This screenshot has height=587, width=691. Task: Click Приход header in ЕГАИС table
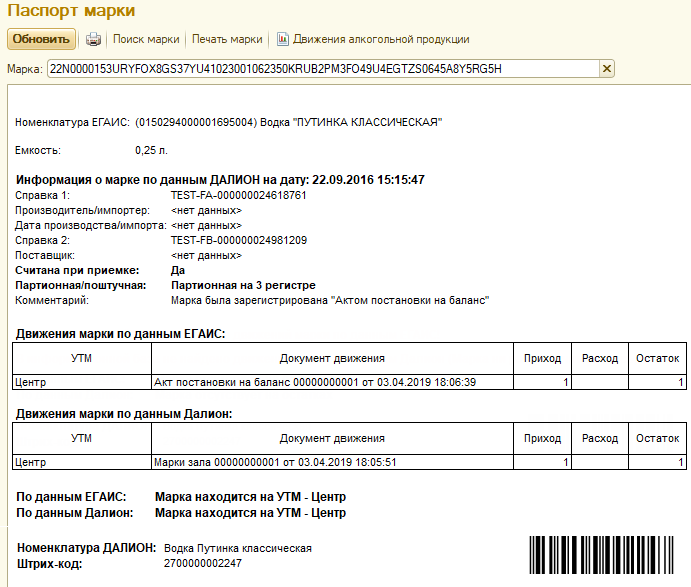(x=542, y=359)
